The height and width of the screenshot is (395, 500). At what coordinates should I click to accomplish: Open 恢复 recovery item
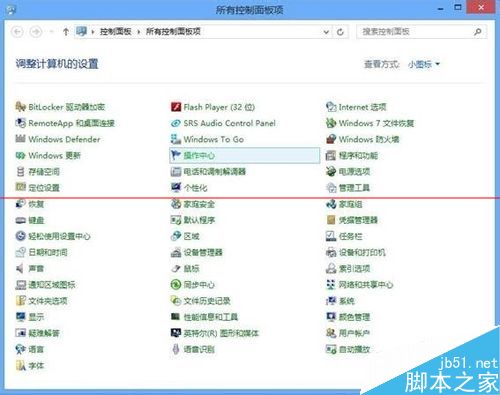tap(30, 204)
